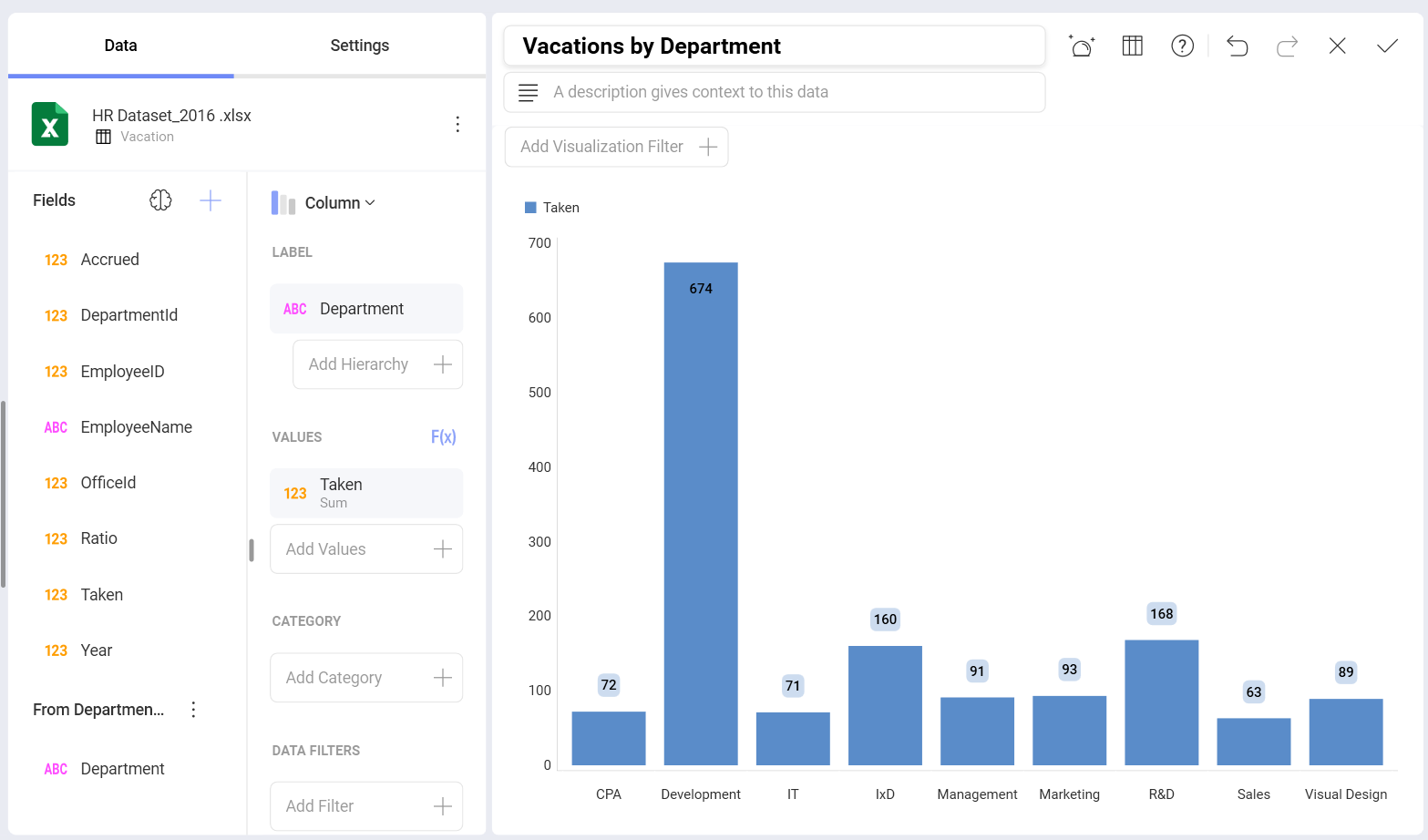Discard changes with the X icon
This screenshot has width=1428, height=840.
point(1337,46)
